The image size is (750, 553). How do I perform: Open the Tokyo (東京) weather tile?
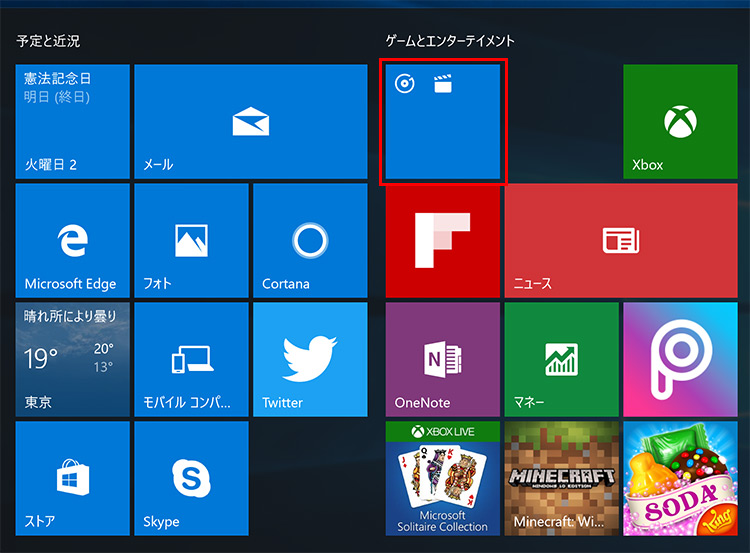[72, 359]
